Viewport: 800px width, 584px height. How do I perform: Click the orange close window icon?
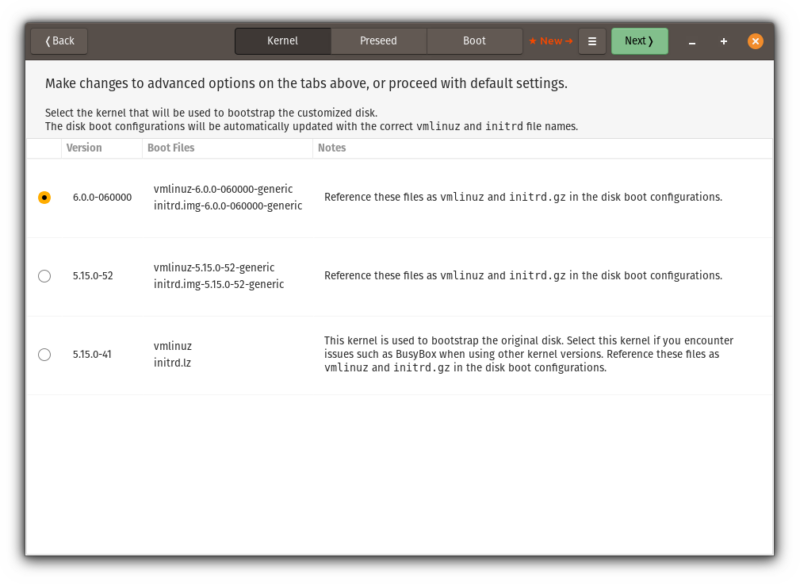(755, 41)
